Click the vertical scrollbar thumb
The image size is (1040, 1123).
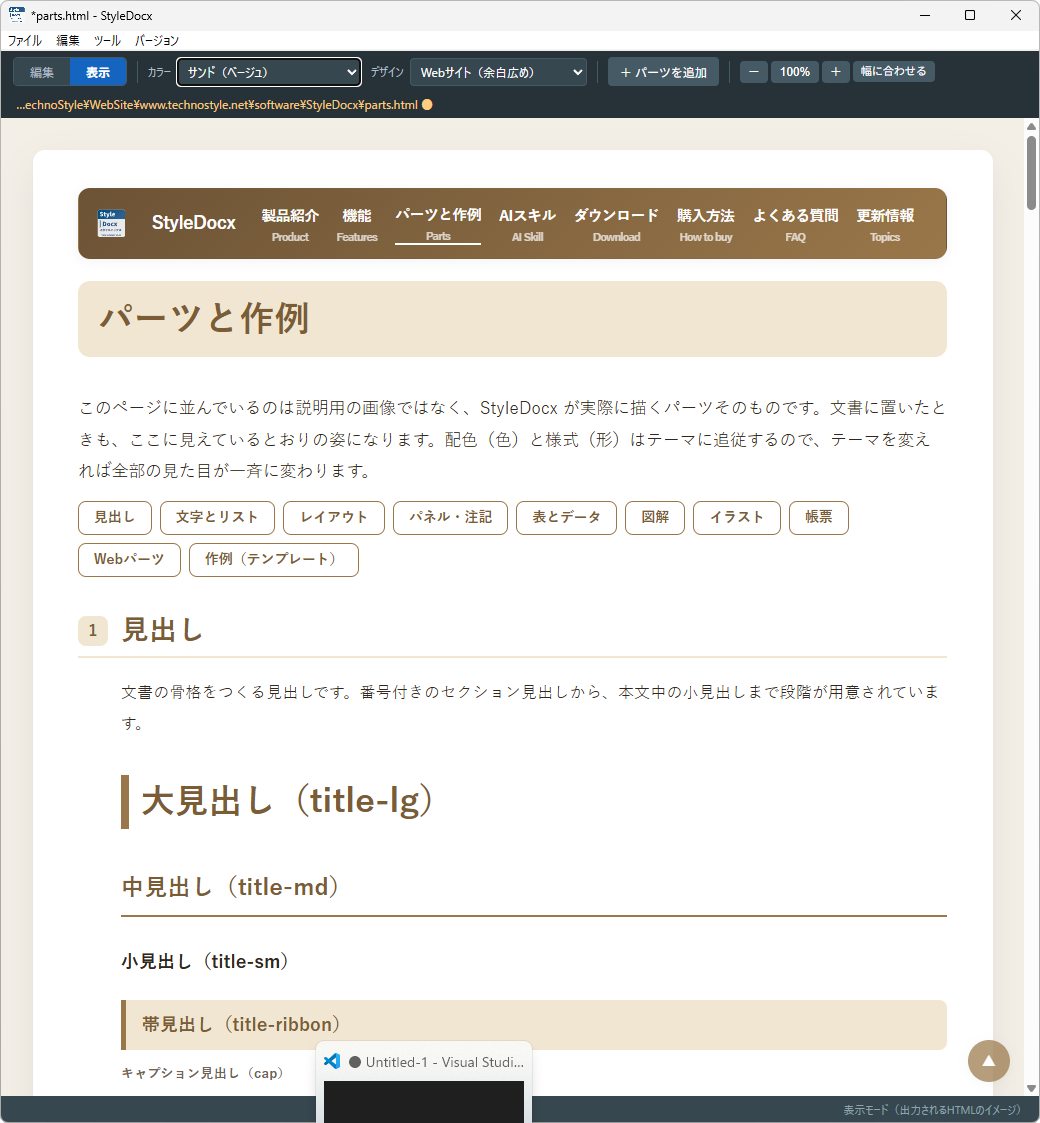[x=1031, y=173]
